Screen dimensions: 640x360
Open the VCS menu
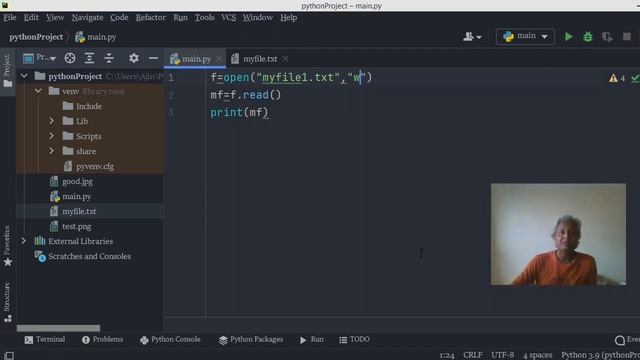229,18
